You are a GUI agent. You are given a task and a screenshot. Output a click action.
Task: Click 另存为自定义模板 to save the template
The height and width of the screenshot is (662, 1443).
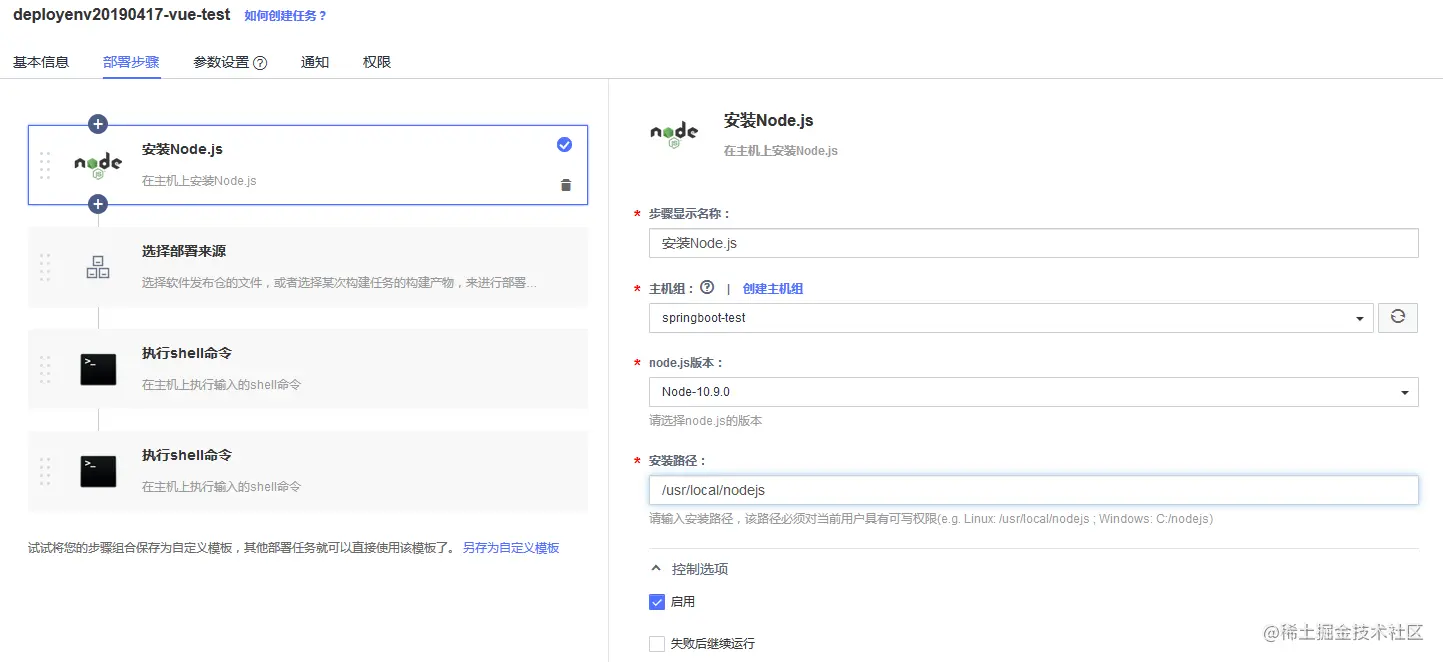tap(510, 547)
